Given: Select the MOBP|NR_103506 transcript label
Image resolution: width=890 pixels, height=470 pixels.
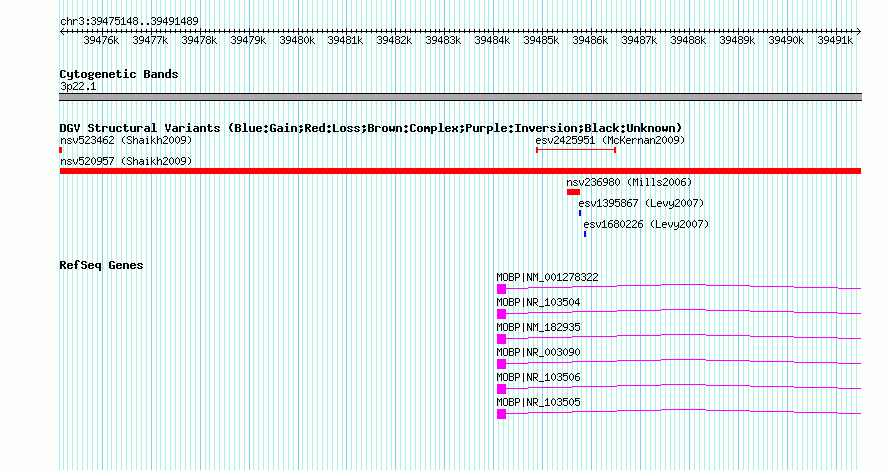Looking at the screenshot, I should coord(538,377).
